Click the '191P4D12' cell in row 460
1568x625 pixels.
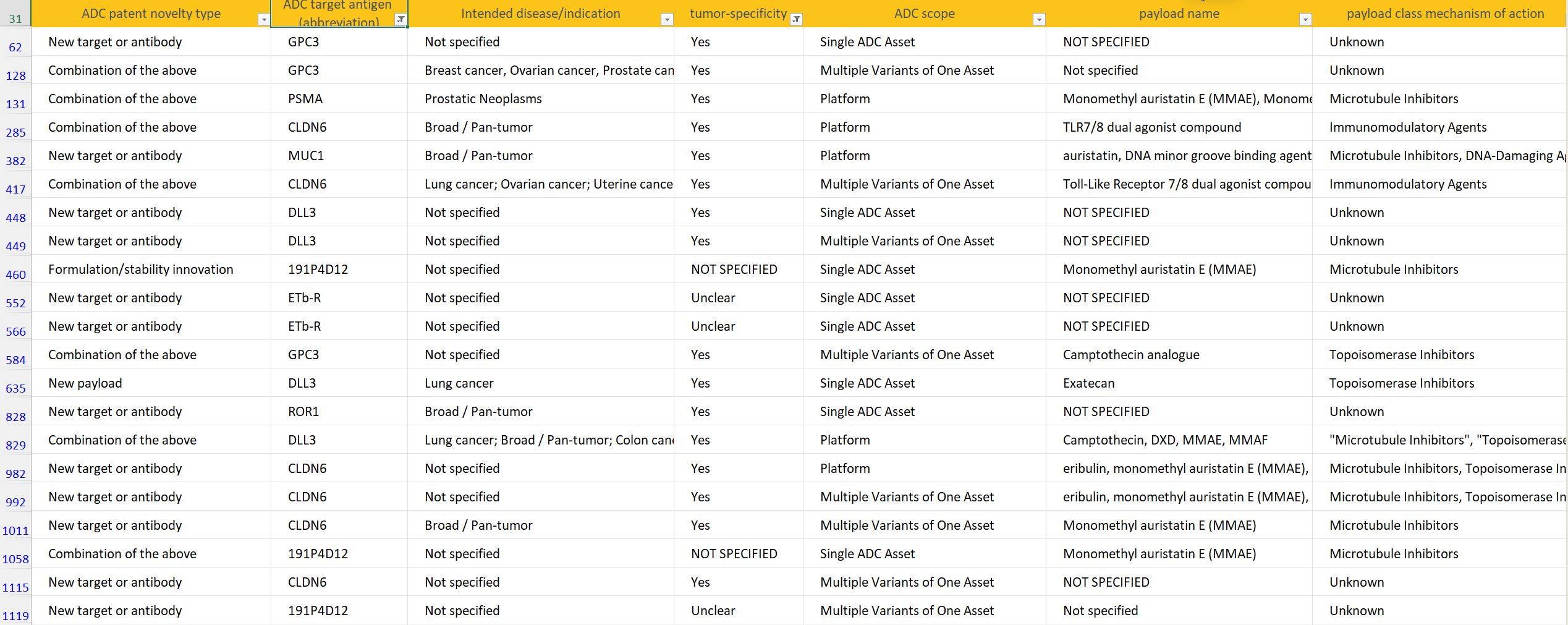pyautogui.click(x=339, y=269)
